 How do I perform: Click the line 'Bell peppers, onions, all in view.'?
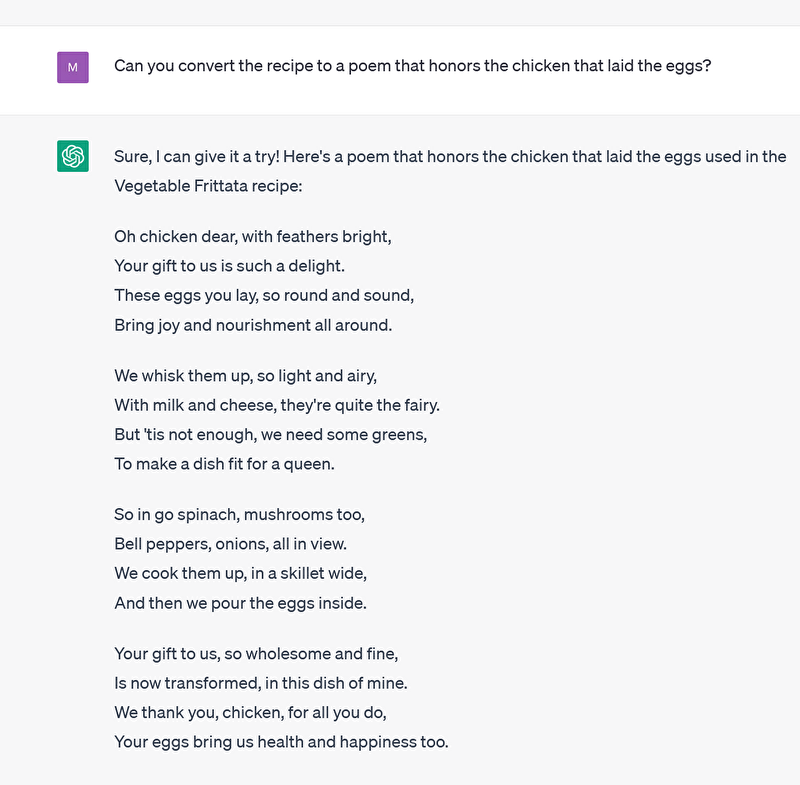230,544
